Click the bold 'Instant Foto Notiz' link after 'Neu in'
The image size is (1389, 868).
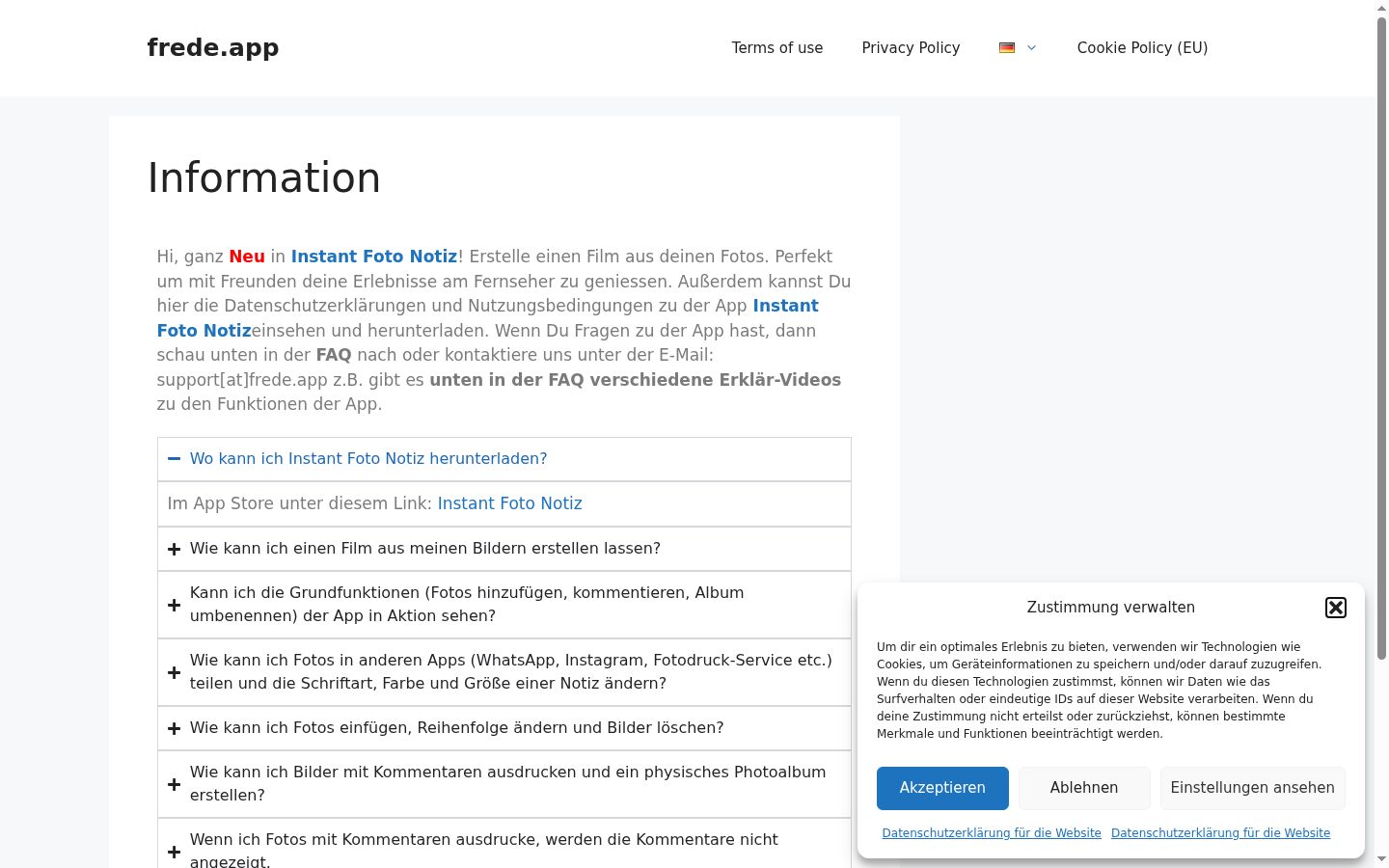(374, 257)
